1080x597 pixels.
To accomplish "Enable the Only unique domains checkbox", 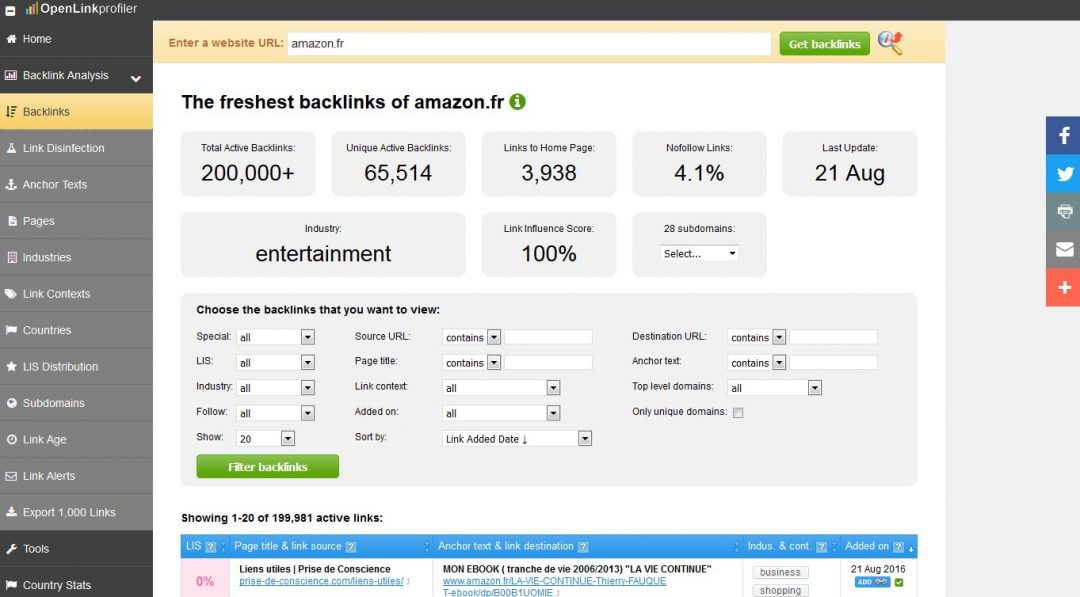I will pos(738,412).
